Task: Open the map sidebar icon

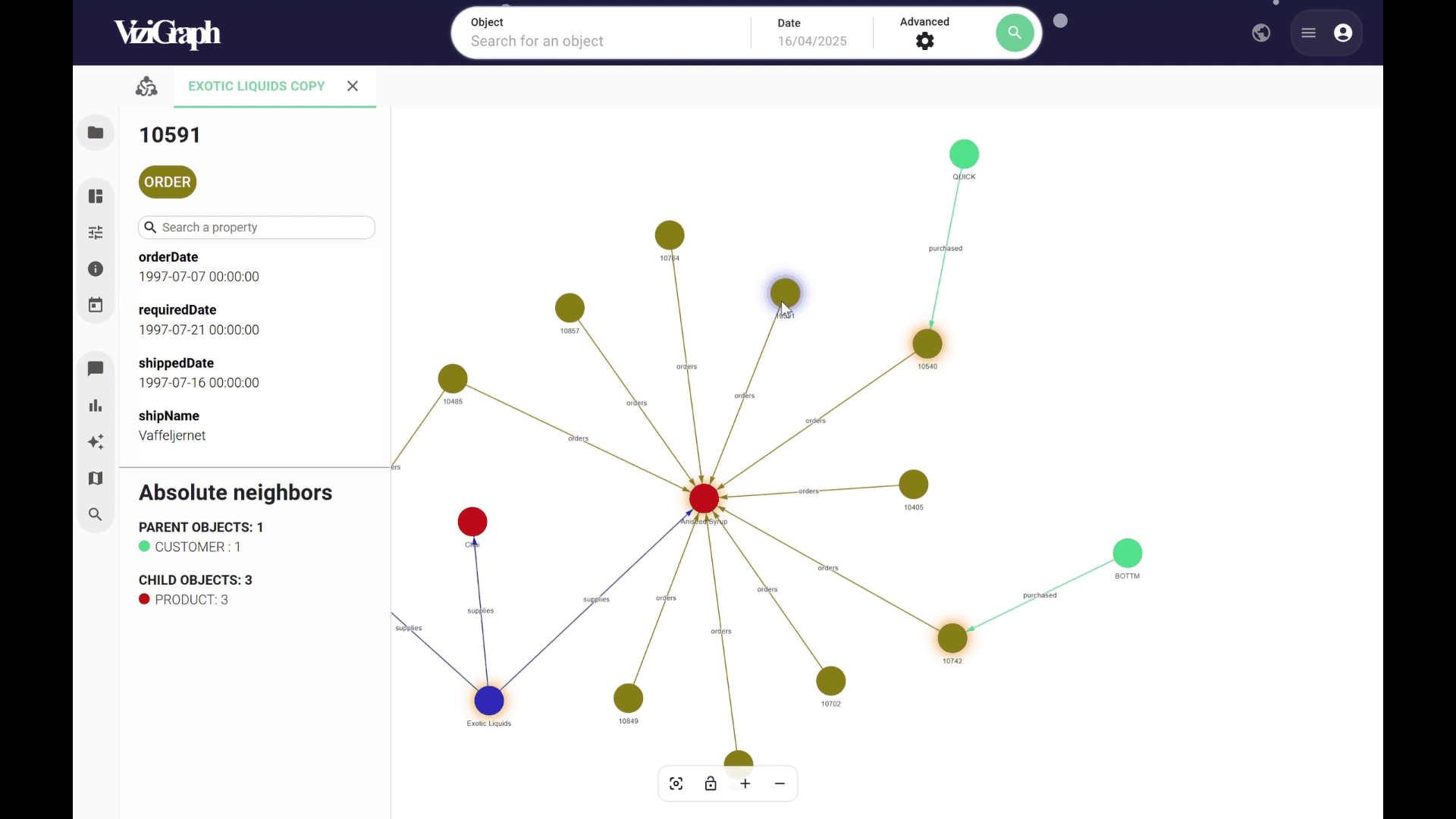Action: click(96, 479)
